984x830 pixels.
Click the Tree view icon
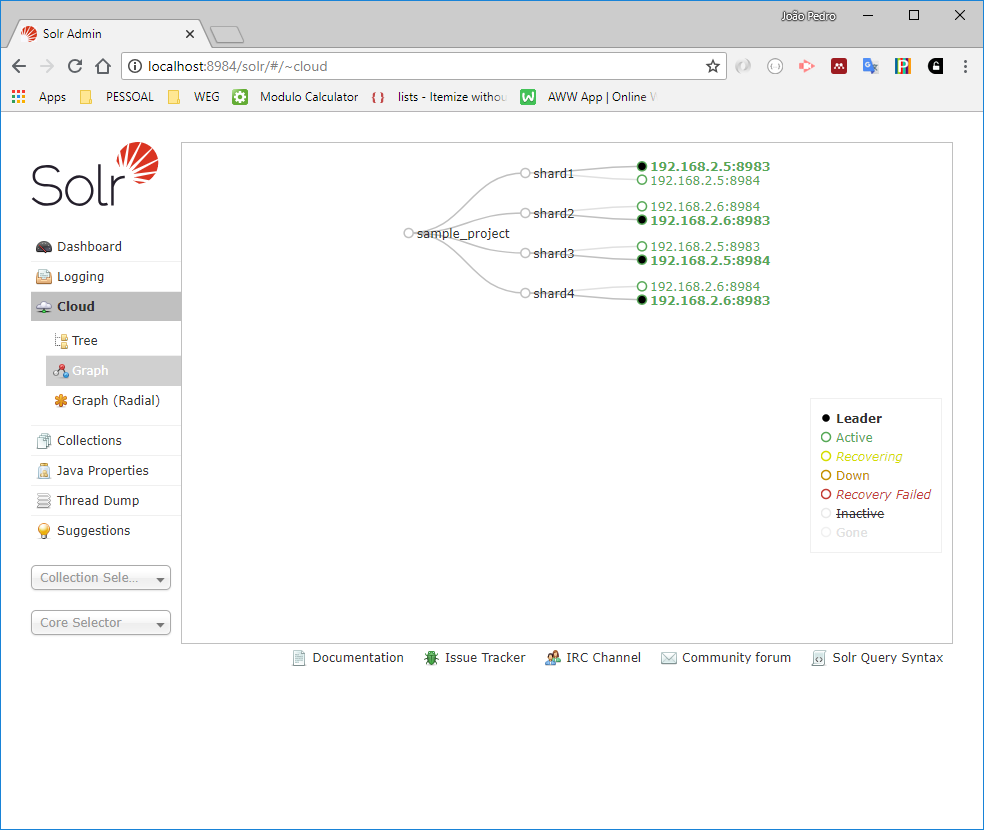point(61,341)
